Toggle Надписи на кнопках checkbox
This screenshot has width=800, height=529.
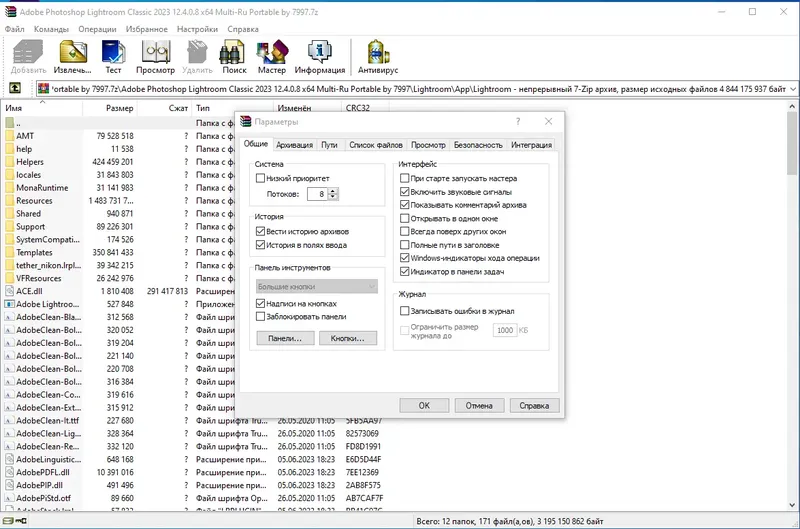[260, 304]
